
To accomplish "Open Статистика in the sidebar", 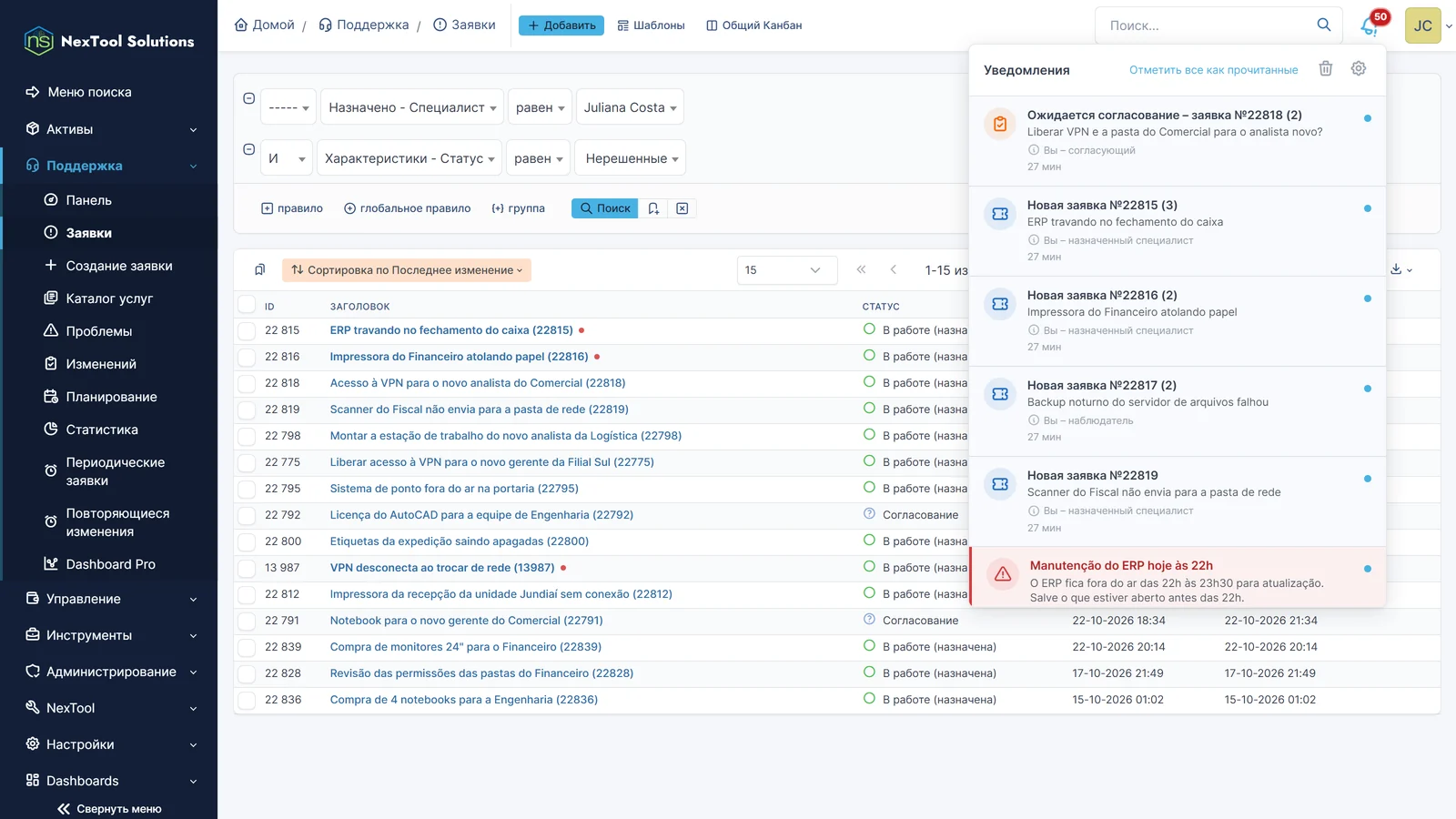I will pyautogui.click(x=102, y=430).
